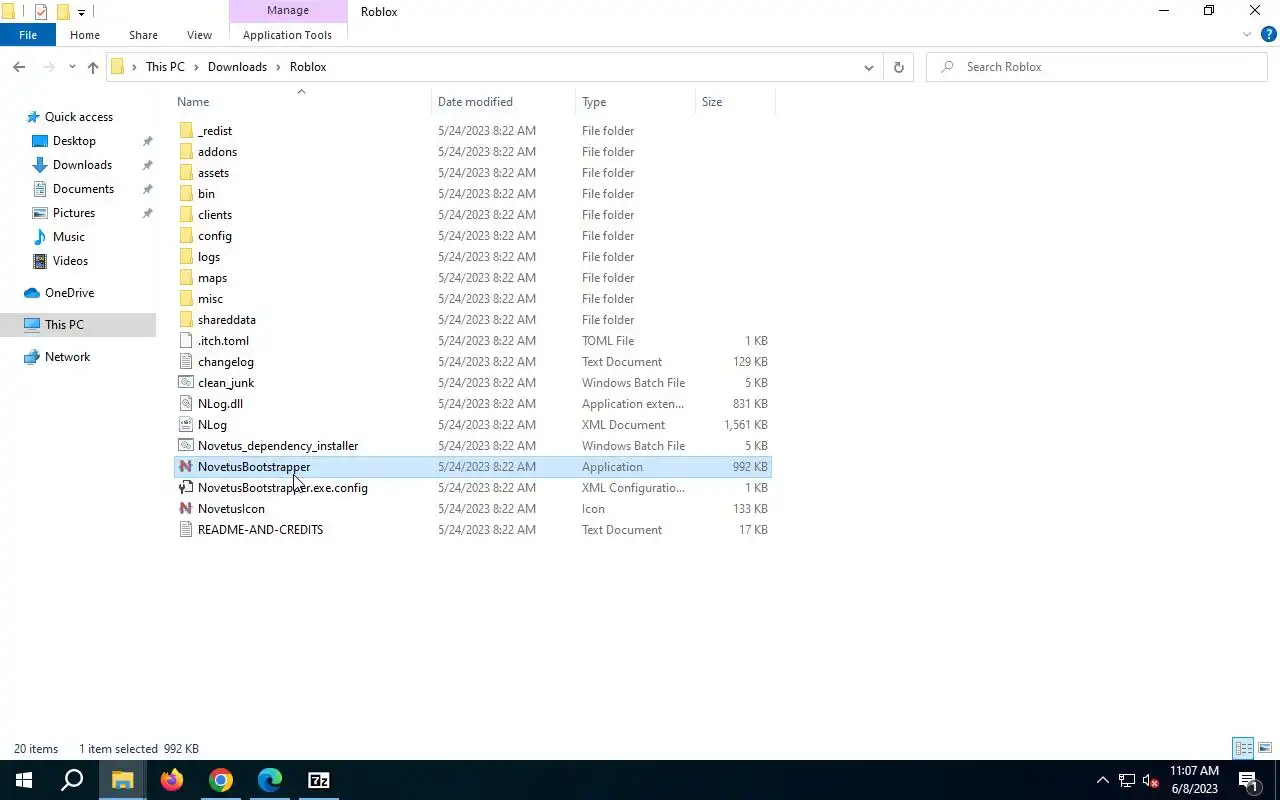The height and width of the screenshot is (800, 1280).
Task: Select the shareddata folder icon
Action: 186,320
